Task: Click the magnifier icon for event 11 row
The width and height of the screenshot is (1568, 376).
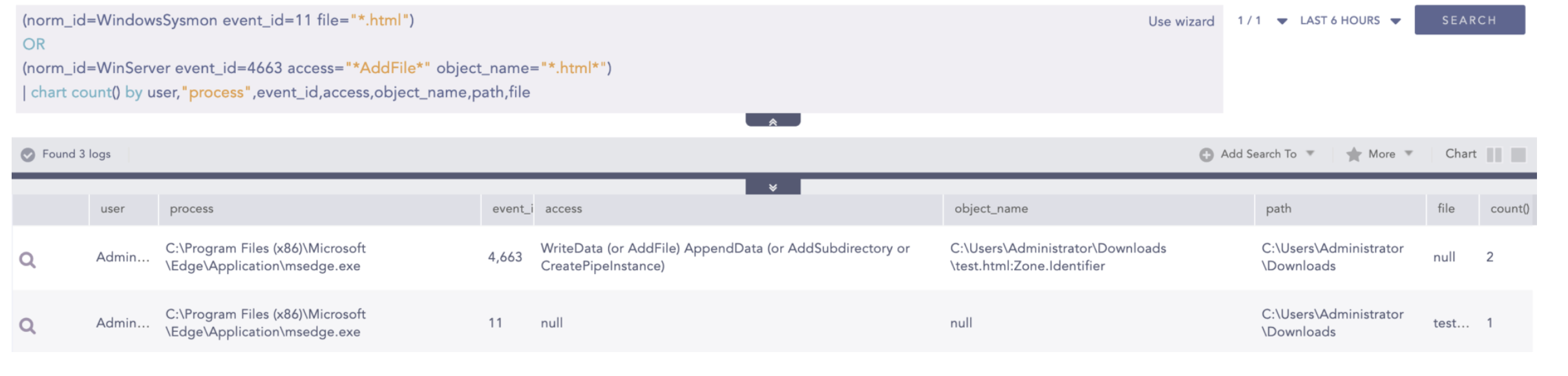Action: [x=27, y=326]
